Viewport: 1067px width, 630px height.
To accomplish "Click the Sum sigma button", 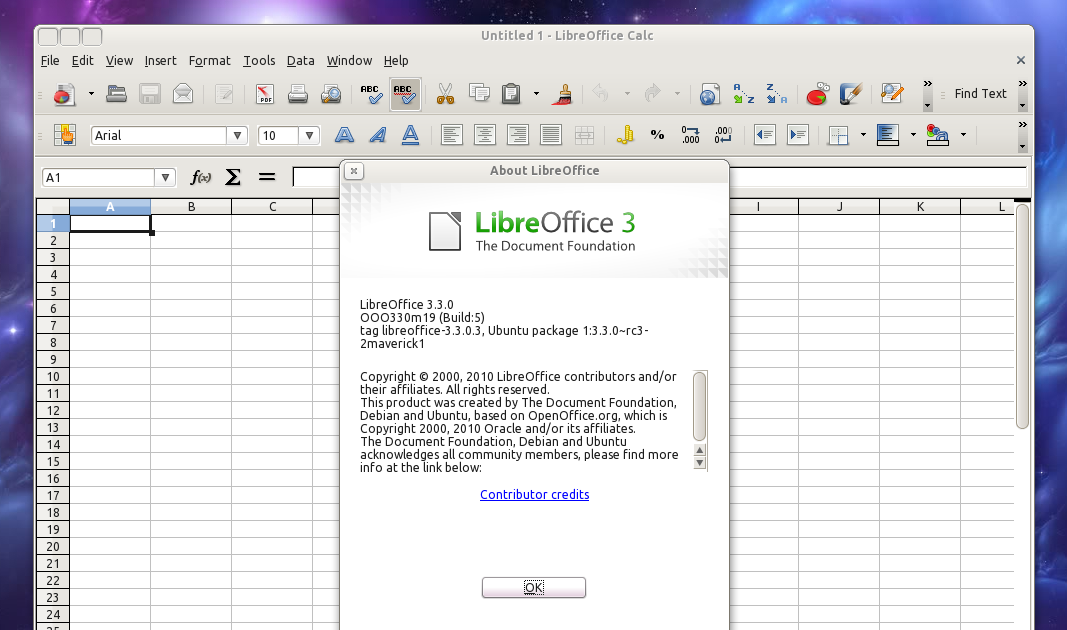I will pos(233,178).
